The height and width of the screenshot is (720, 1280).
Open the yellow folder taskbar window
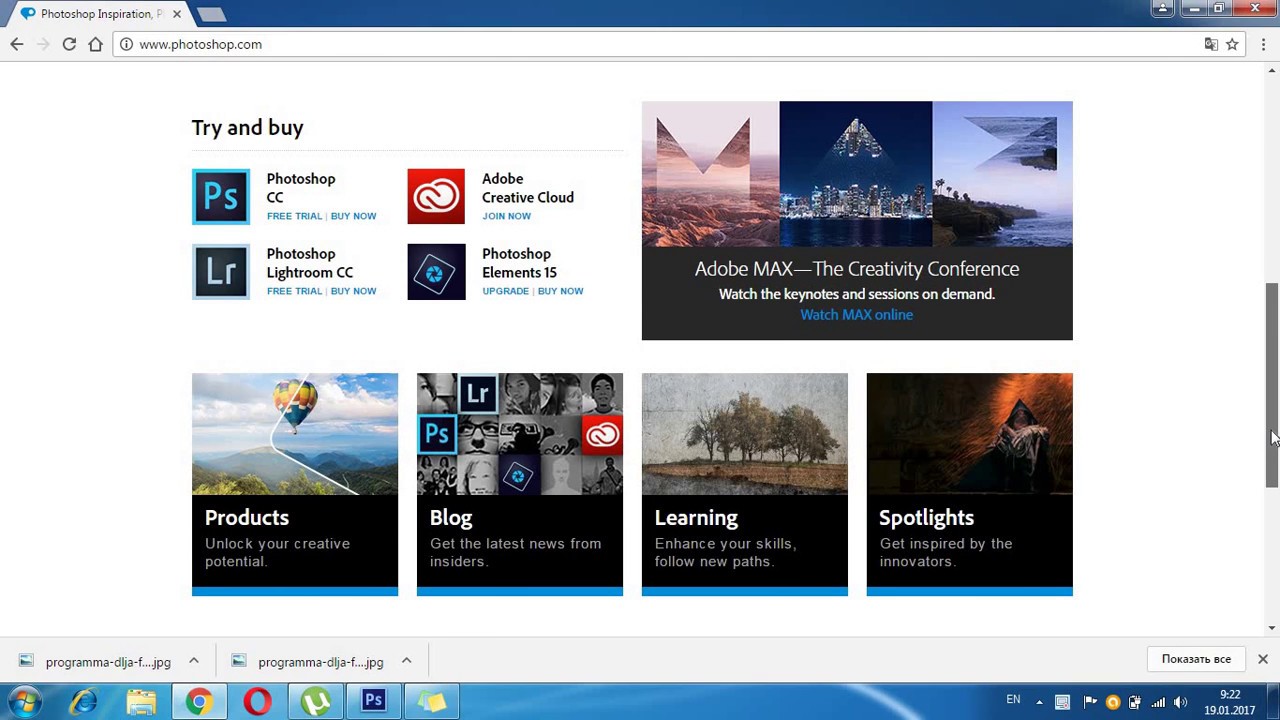tap(432, 702)
